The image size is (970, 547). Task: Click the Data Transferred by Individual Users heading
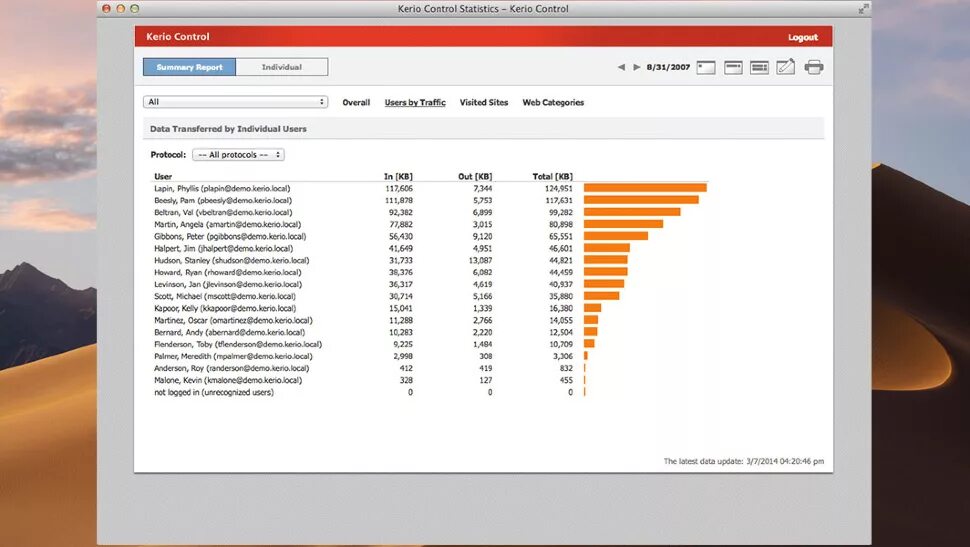[x=228, y=129]
